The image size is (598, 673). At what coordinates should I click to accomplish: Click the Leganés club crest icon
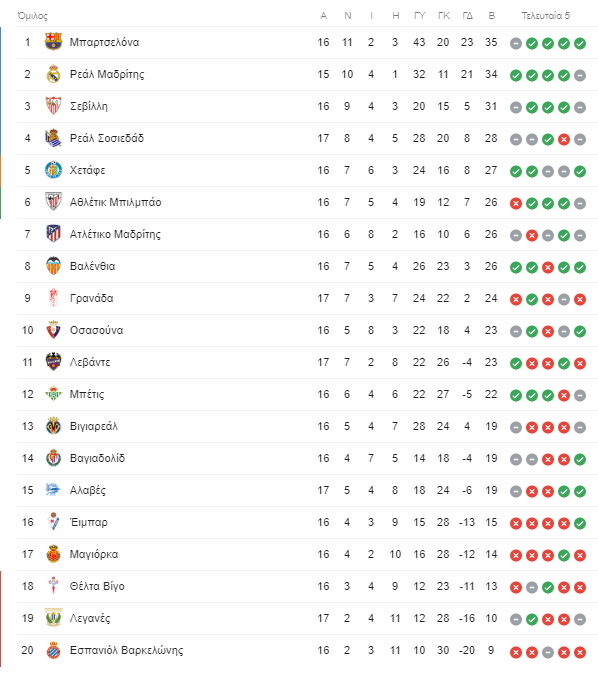pos(53,618)
